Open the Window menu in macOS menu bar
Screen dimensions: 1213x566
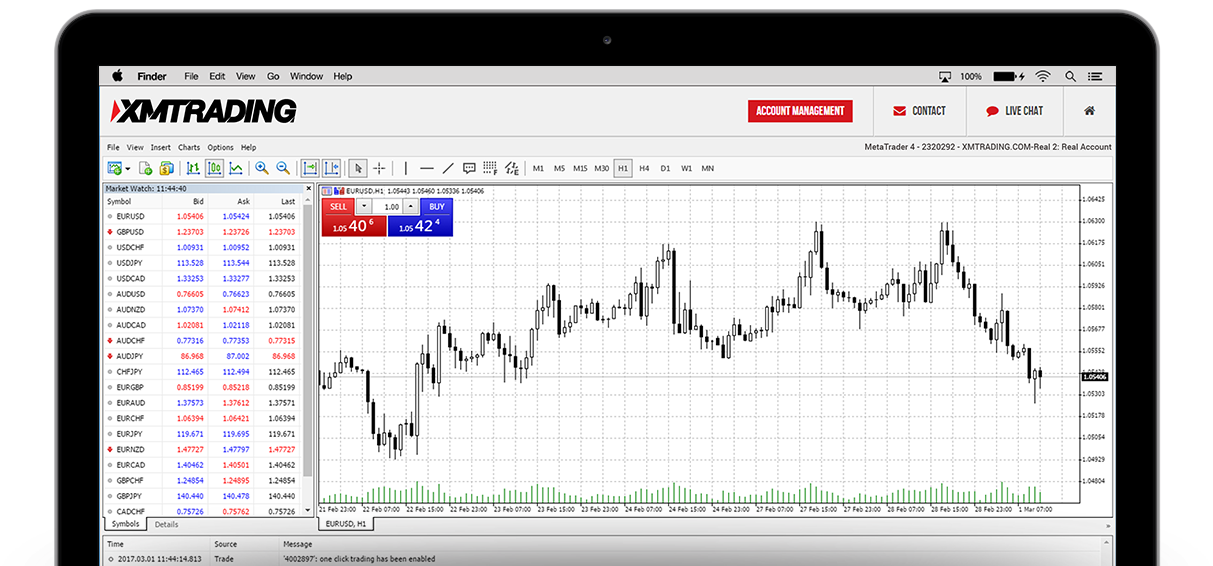point(307,76)
